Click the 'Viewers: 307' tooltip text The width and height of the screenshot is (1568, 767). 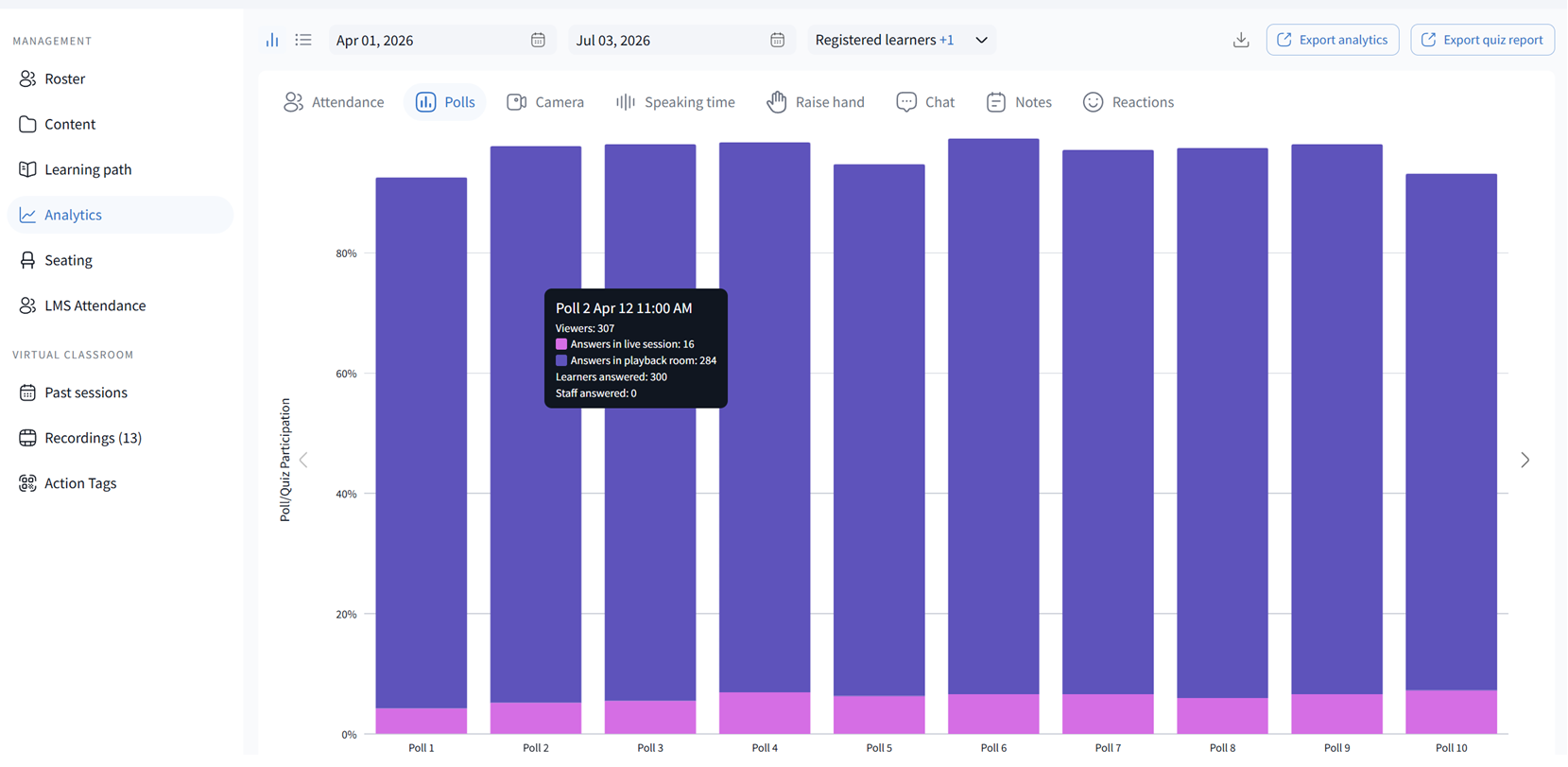point(585,328)
